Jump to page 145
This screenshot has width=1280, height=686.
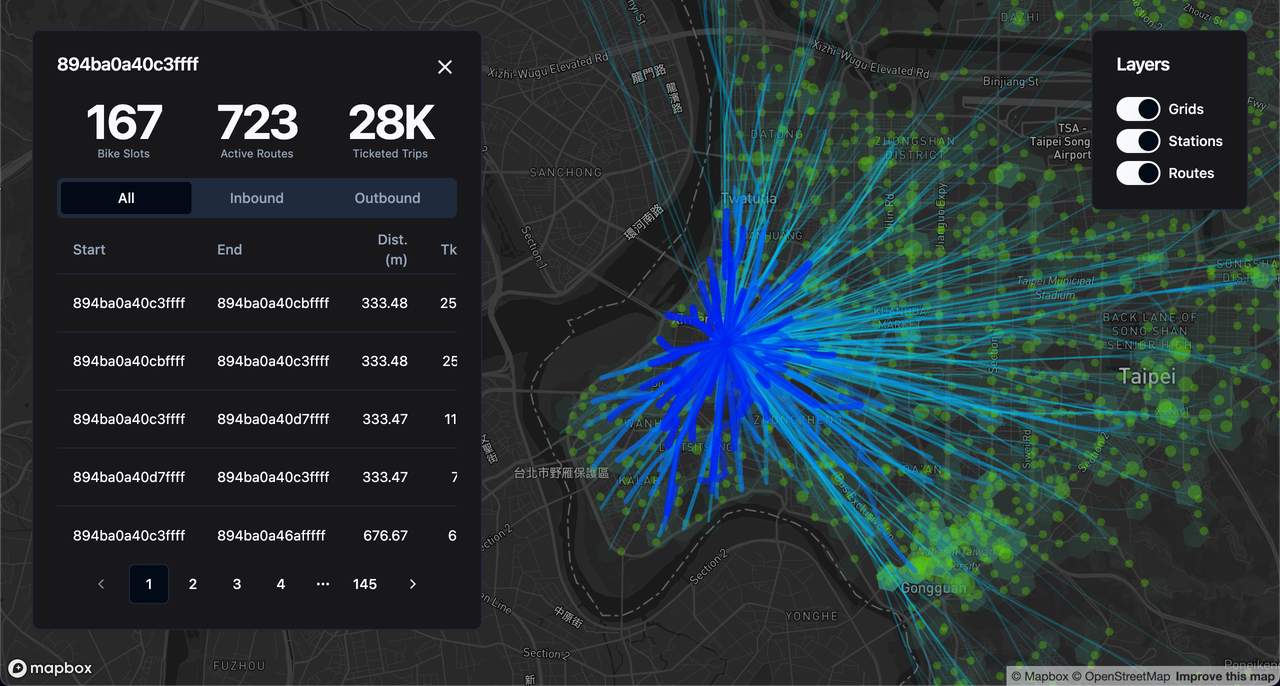pyautogui.click(x=365, y=584)
